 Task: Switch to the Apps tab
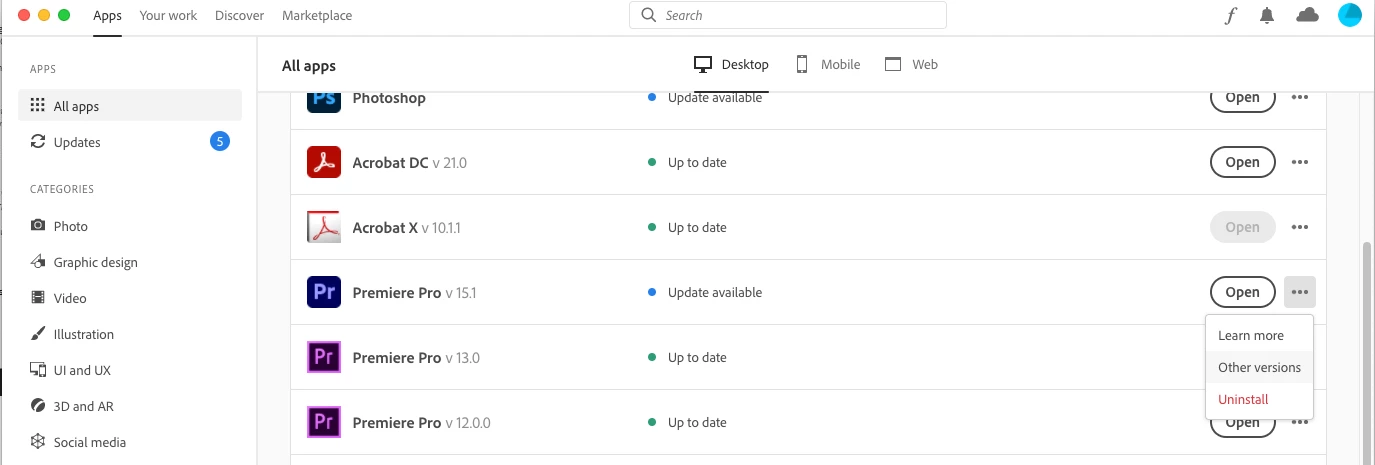pyautogui.click(x=107, y=16)
